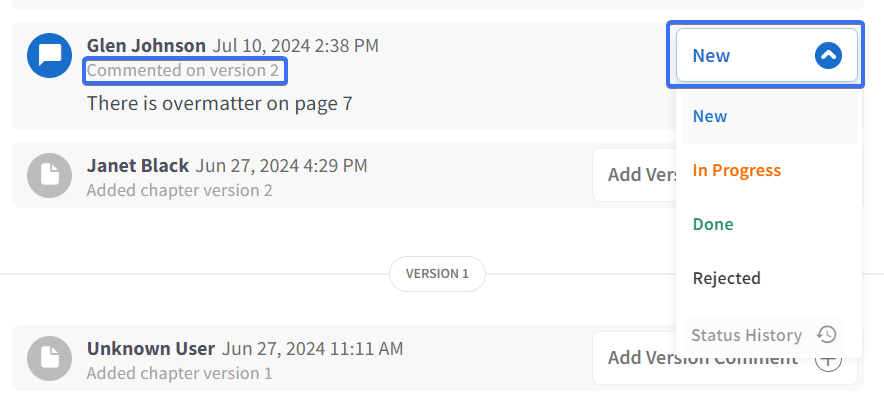Click the Janet Black author name
The width and height of the screenshot is (884, 420).
pos(138,166)
